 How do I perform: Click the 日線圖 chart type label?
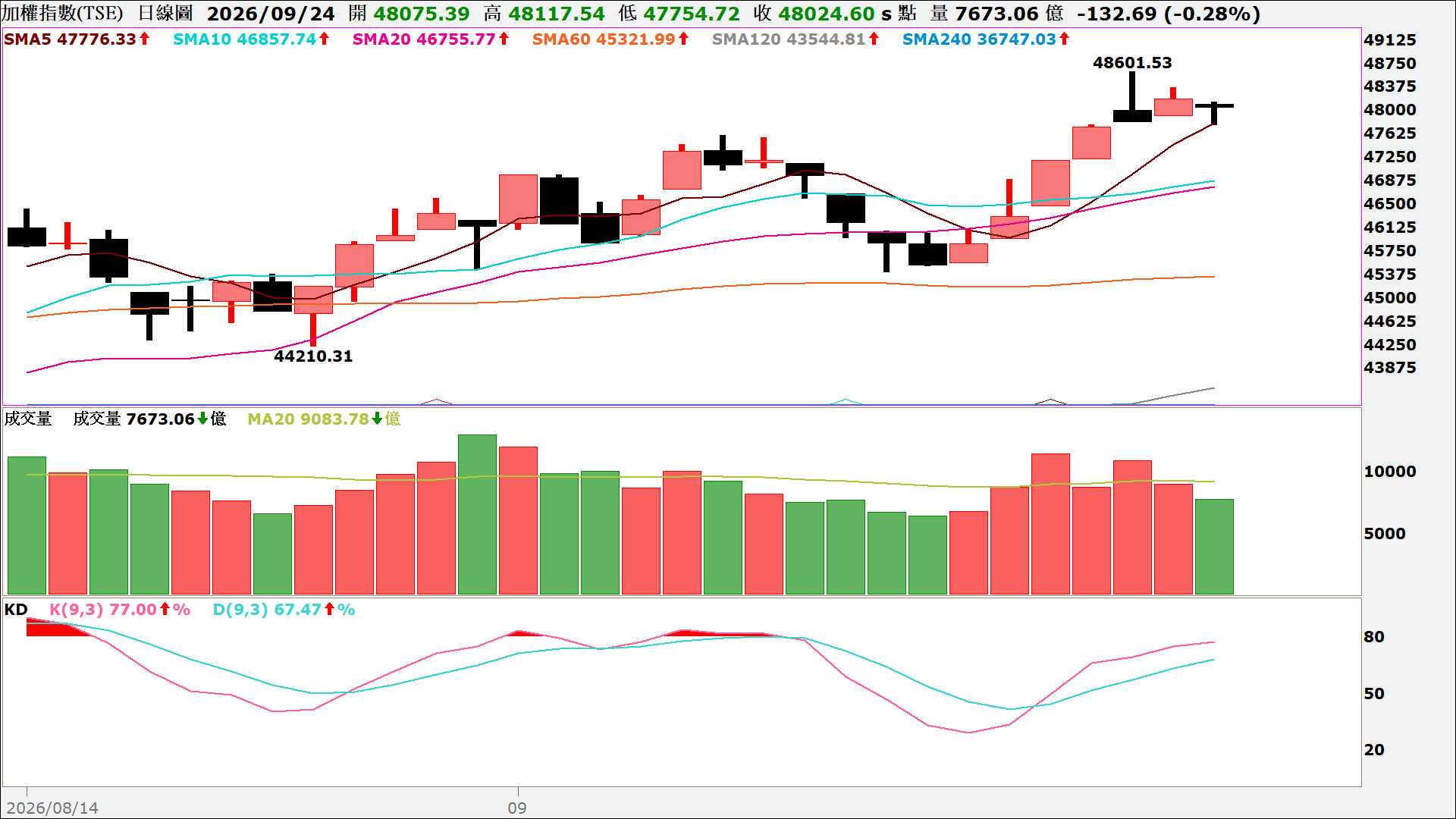pyautogui.click(x=165, y=14)
